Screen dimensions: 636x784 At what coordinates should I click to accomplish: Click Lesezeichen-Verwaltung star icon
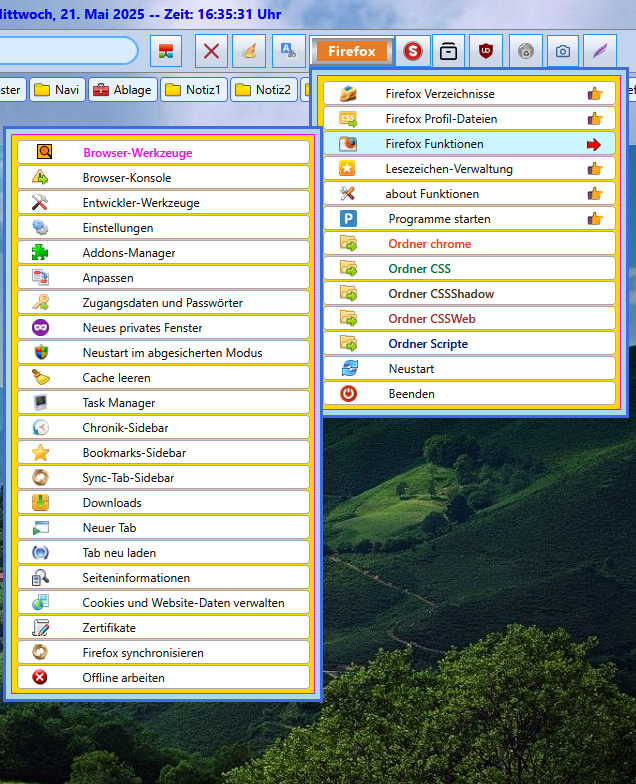tap(347, 168)
